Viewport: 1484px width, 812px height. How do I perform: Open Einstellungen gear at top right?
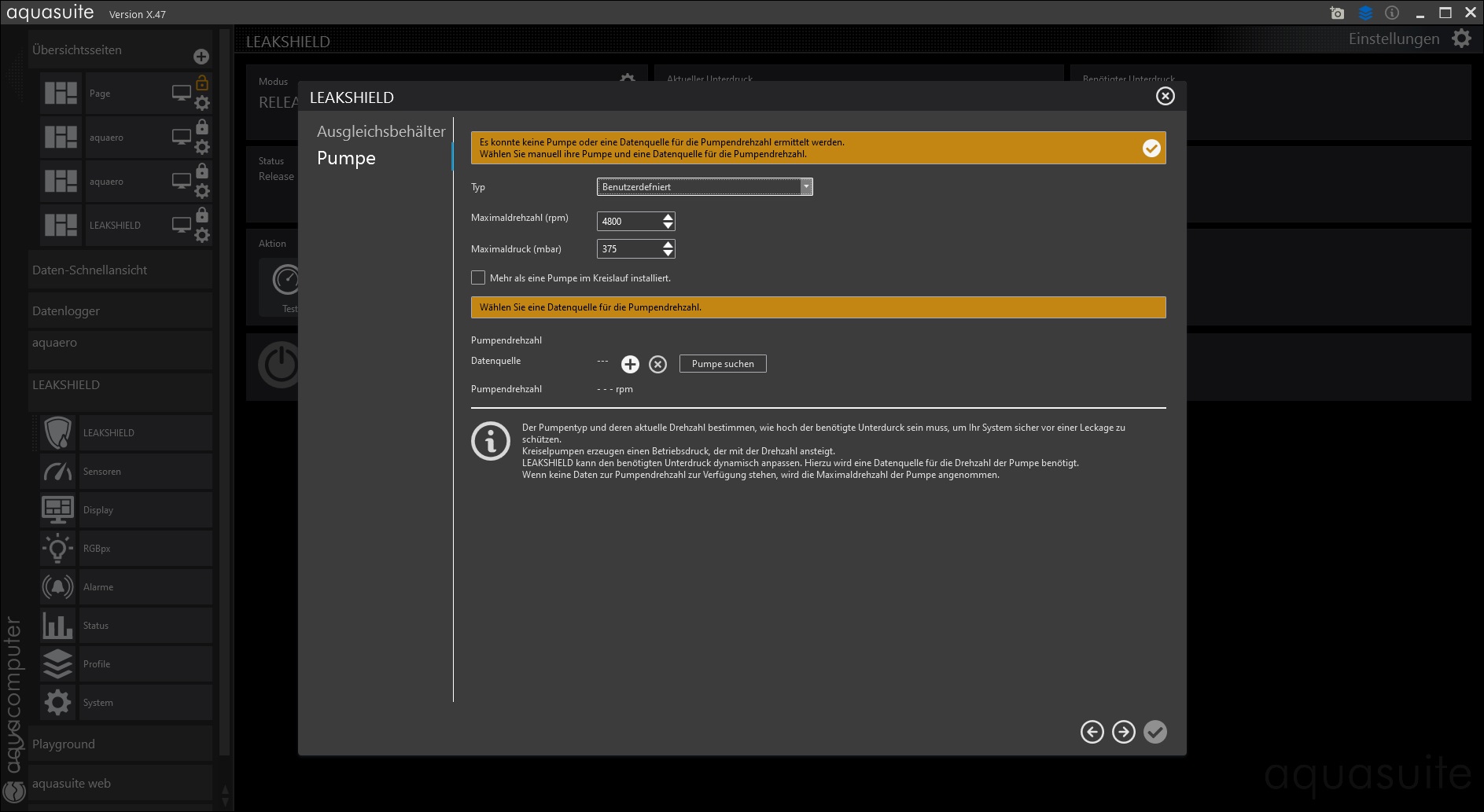[1460, 39]
